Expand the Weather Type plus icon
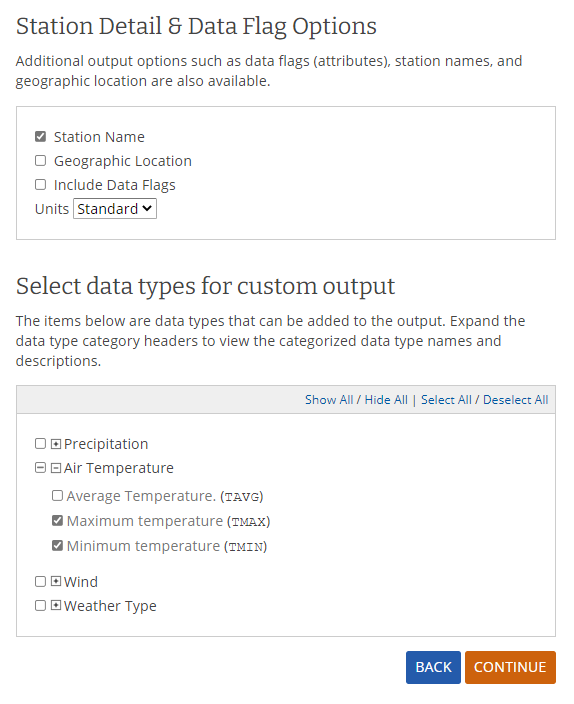The image size is (574, 704). point(56,606)
